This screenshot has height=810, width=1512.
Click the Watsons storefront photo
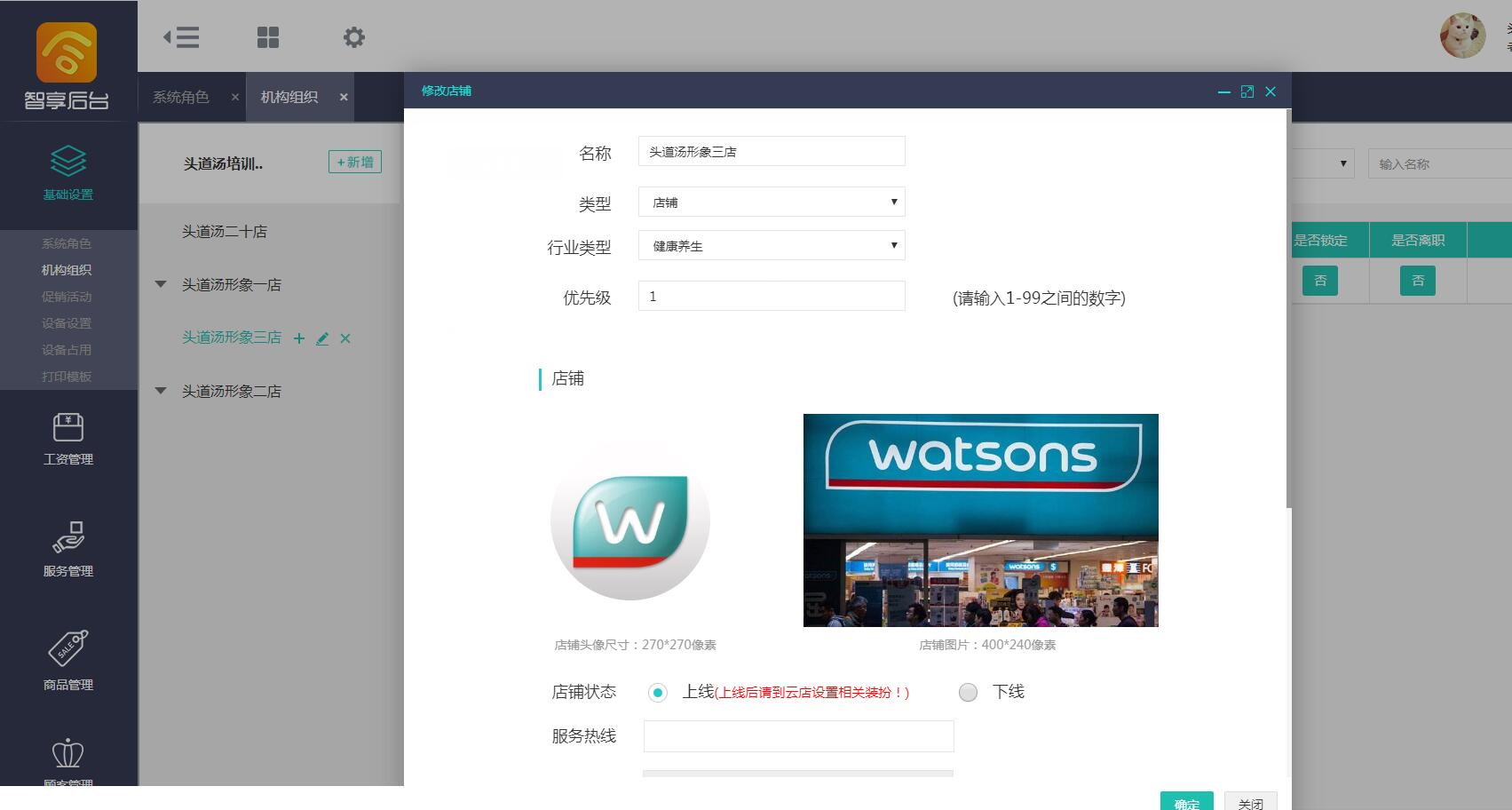click(x=980, y=520)
